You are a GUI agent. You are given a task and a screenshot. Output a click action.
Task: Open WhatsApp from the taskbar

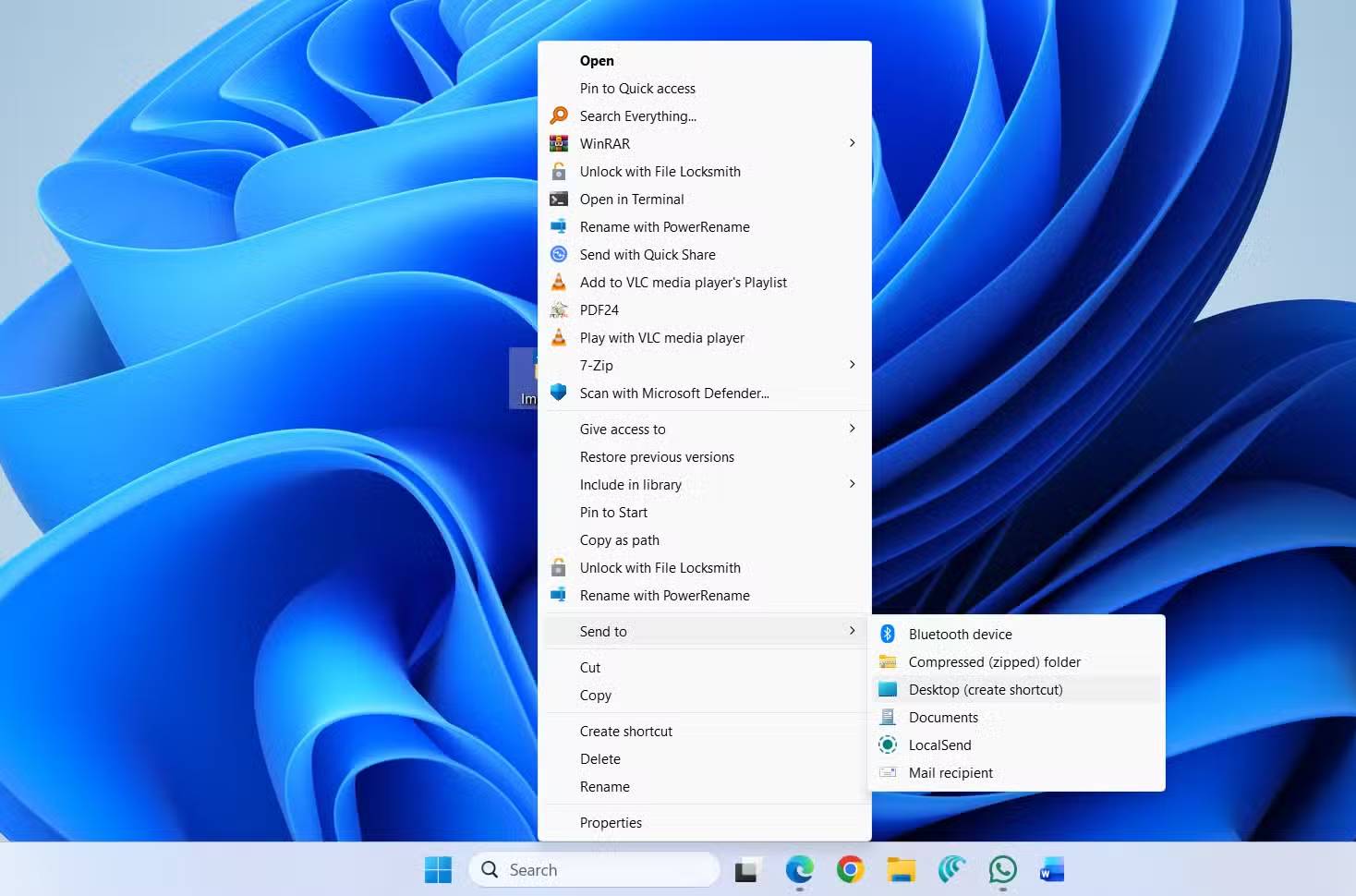(x=1002, y=869)
